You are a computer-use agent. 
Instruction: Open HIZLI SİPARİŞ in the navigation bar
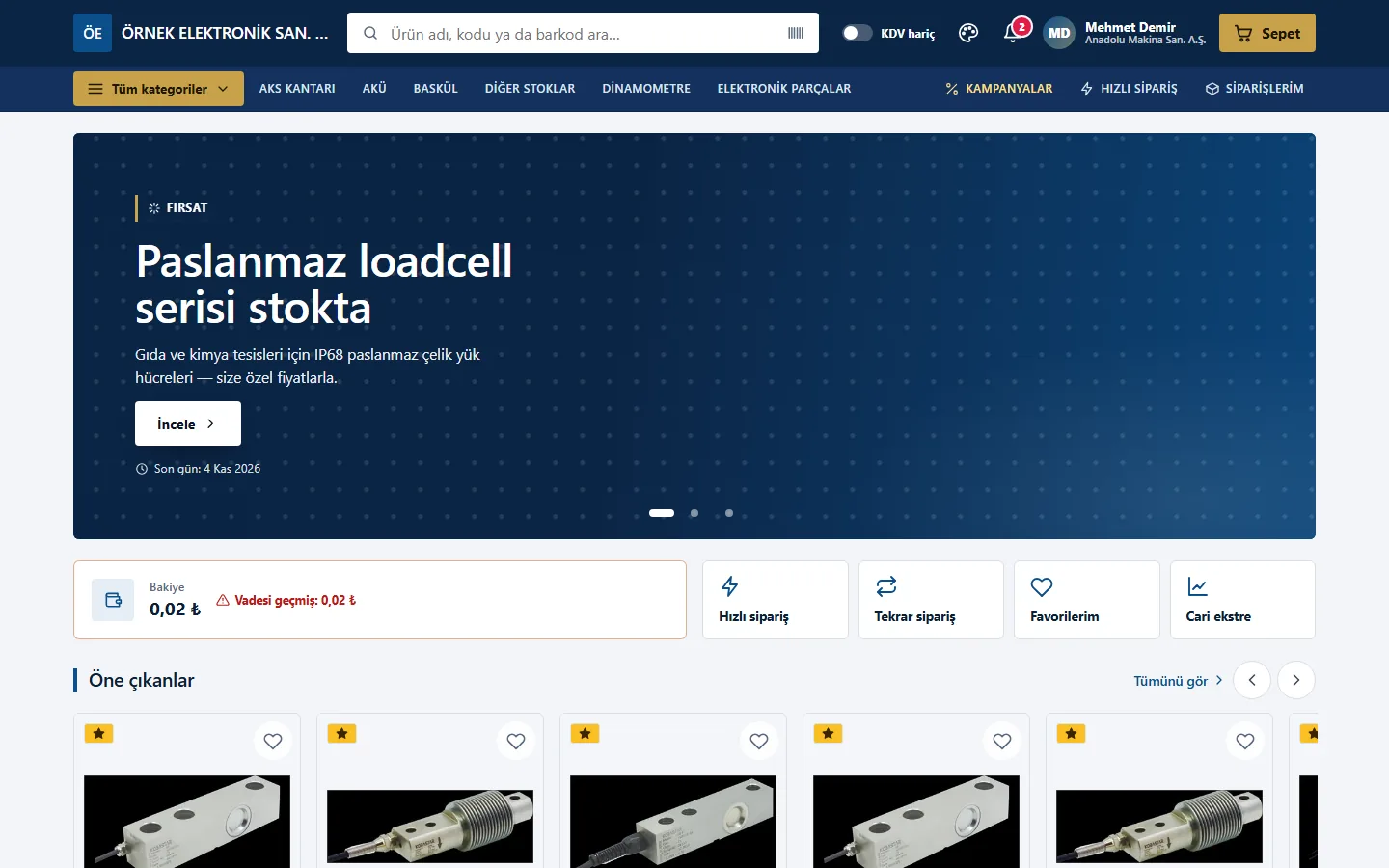(1129, 89)
